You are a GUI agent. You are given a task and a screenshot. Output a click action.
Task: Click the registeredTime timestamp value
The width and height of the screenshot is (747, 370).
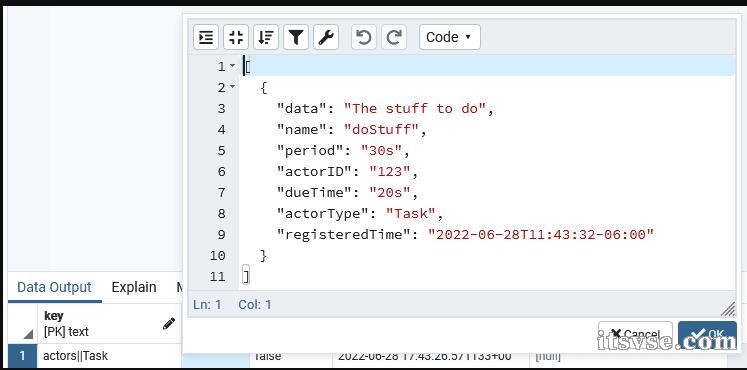(541, 234)
